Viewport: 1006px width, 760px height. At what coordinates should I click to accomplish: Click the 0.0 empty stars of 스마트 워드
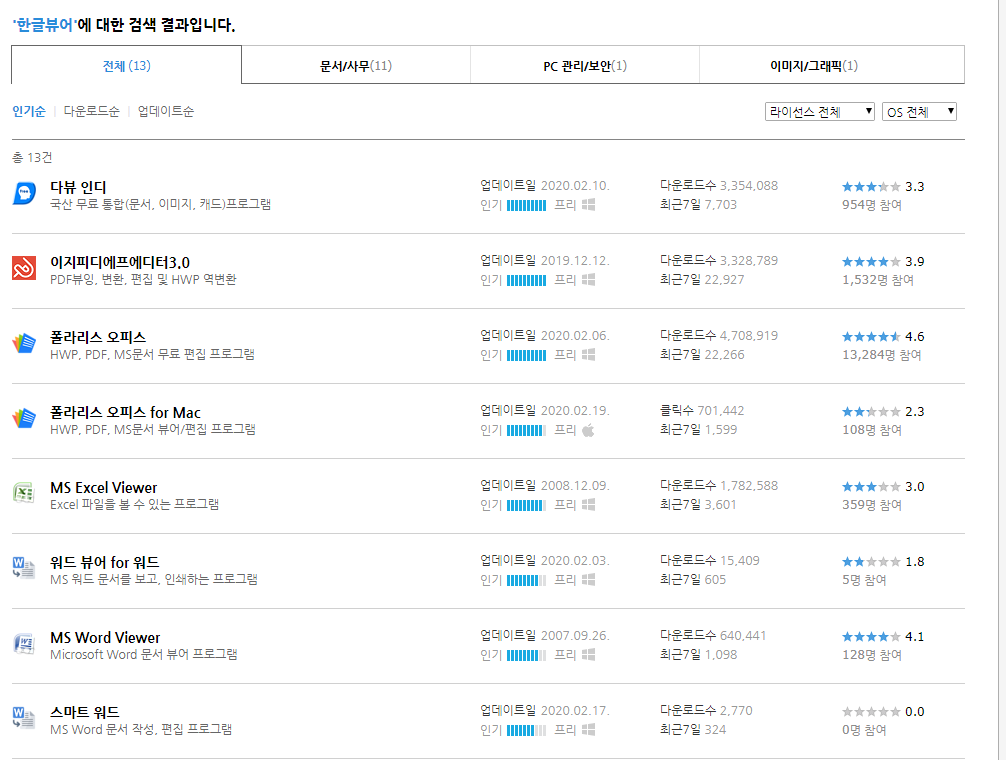click(x=871, y=712)
